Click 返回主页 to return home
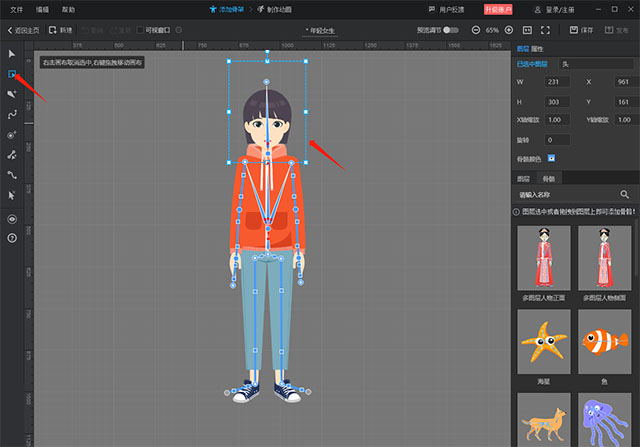 25,31
